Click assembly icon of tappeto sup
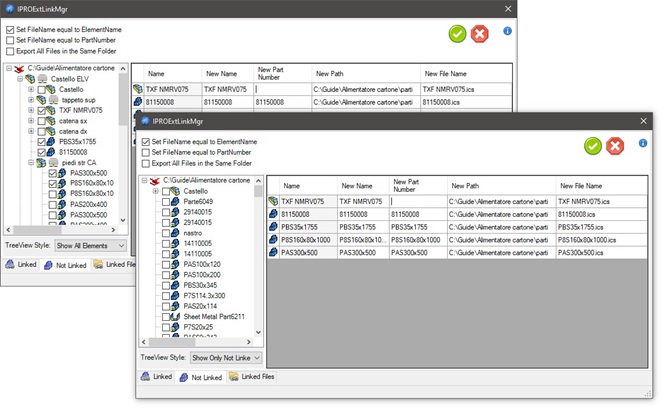Viewport: 664px width, 408px height. [x=41, y=100]
